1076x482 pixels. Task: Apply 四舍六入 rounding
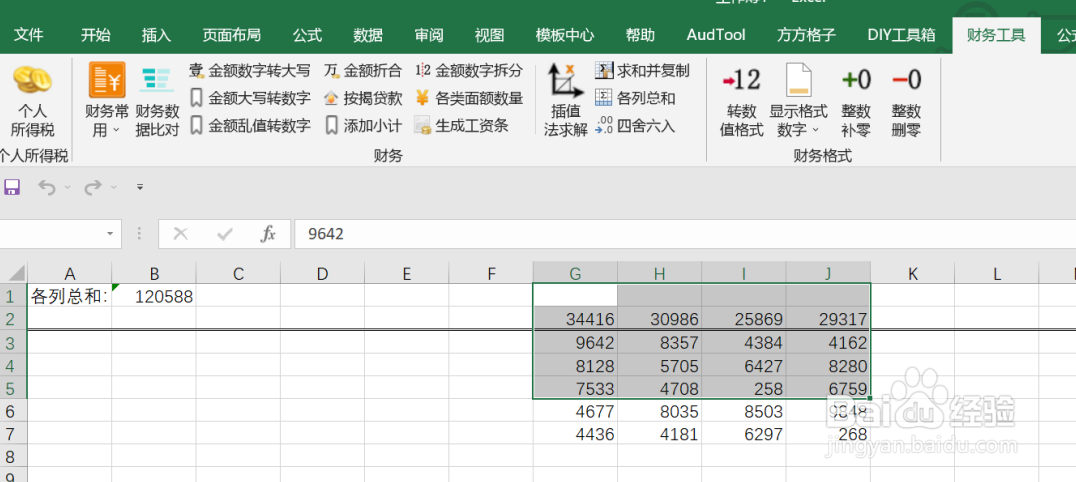click(x=635, y=126)
